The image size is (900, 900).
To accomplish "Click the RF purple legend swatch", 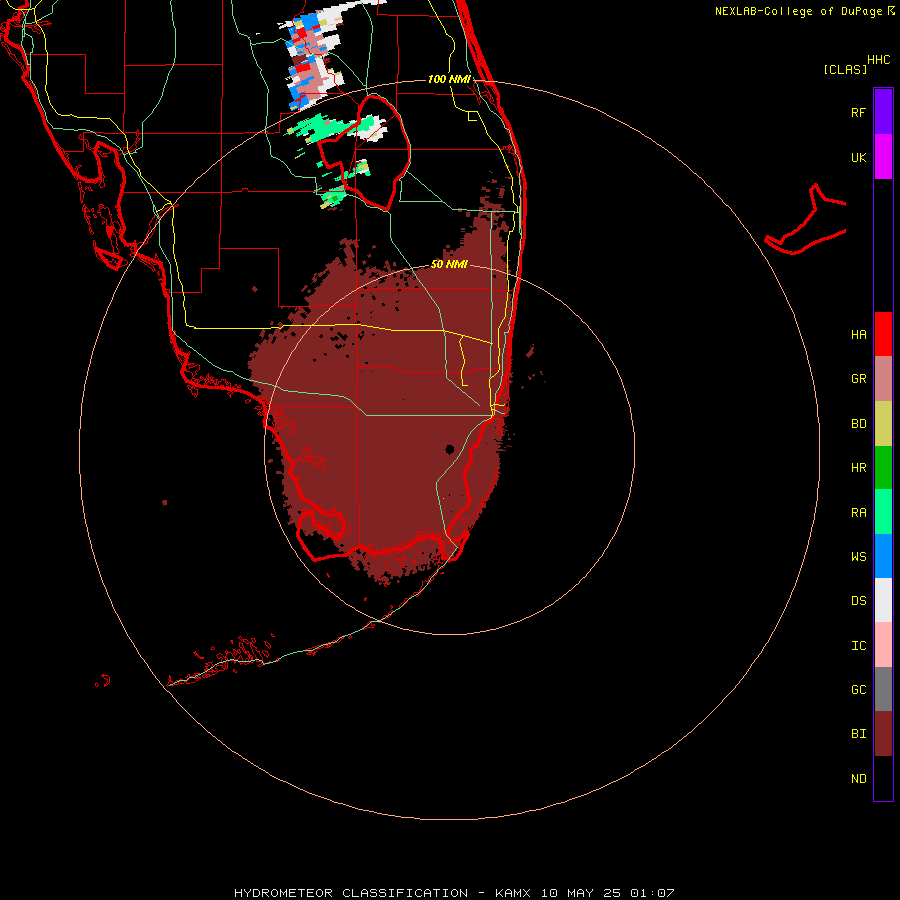I will (883, 112).
